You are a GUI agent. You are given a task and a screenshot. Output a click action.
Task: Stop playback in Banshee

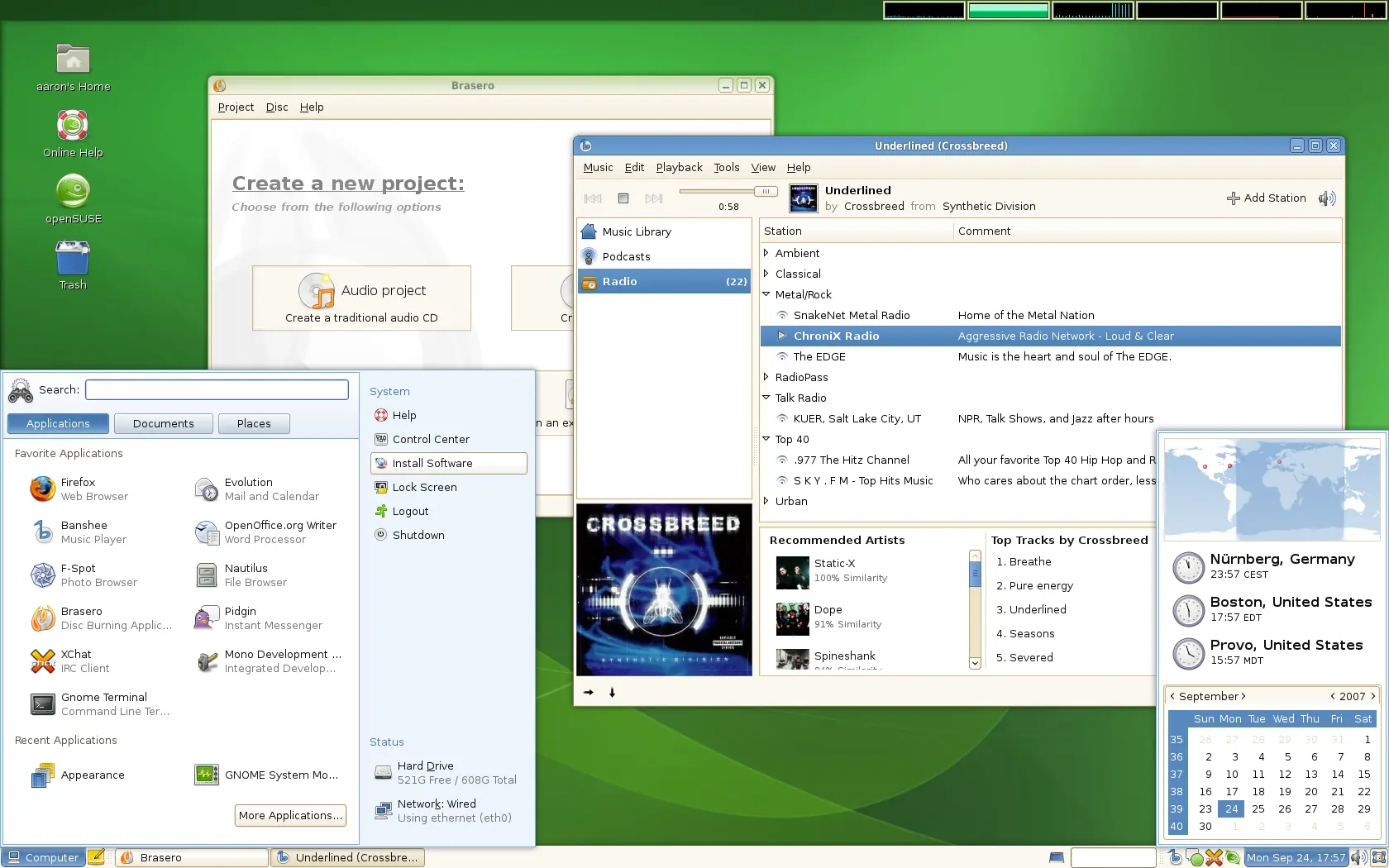pos(623,198)
